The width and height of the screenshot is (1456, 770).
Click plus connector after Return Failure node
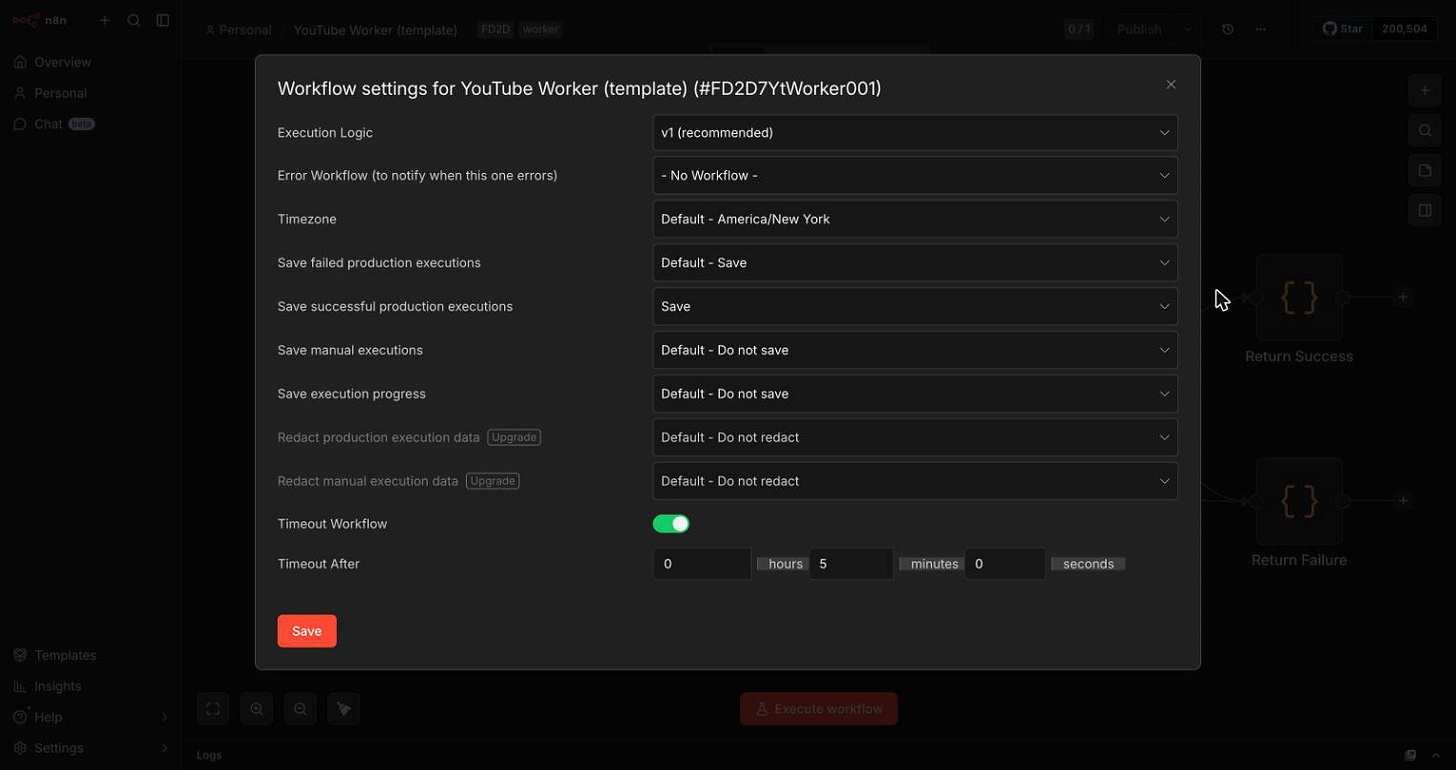1403,501
